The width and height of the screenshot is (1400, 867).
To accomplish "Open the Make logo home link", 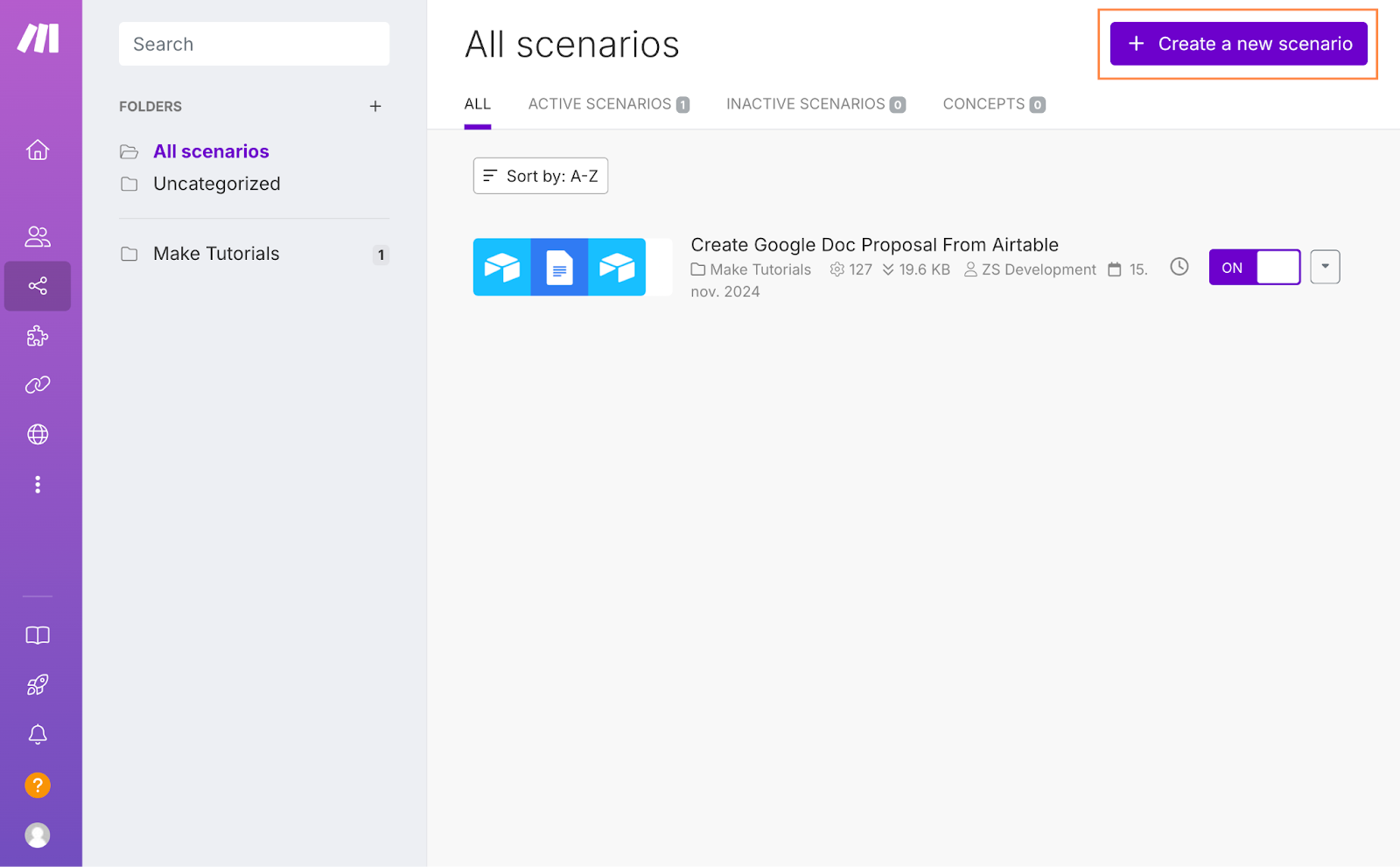I will click(38, 38).
